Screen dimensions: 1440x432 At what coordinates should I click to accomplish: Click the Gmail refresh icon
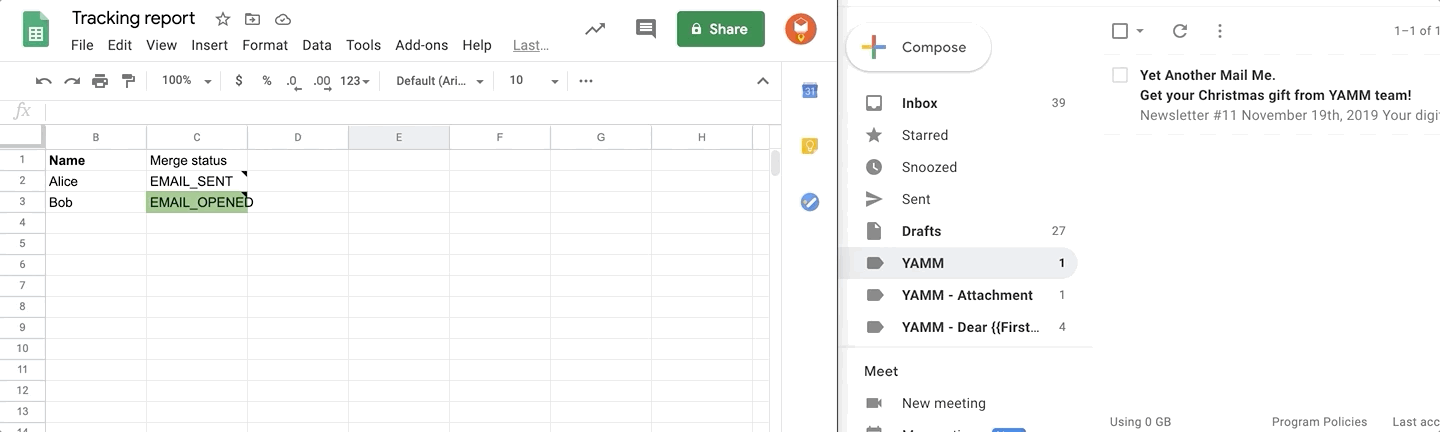pyautogui.click(x=1180, y=31)
